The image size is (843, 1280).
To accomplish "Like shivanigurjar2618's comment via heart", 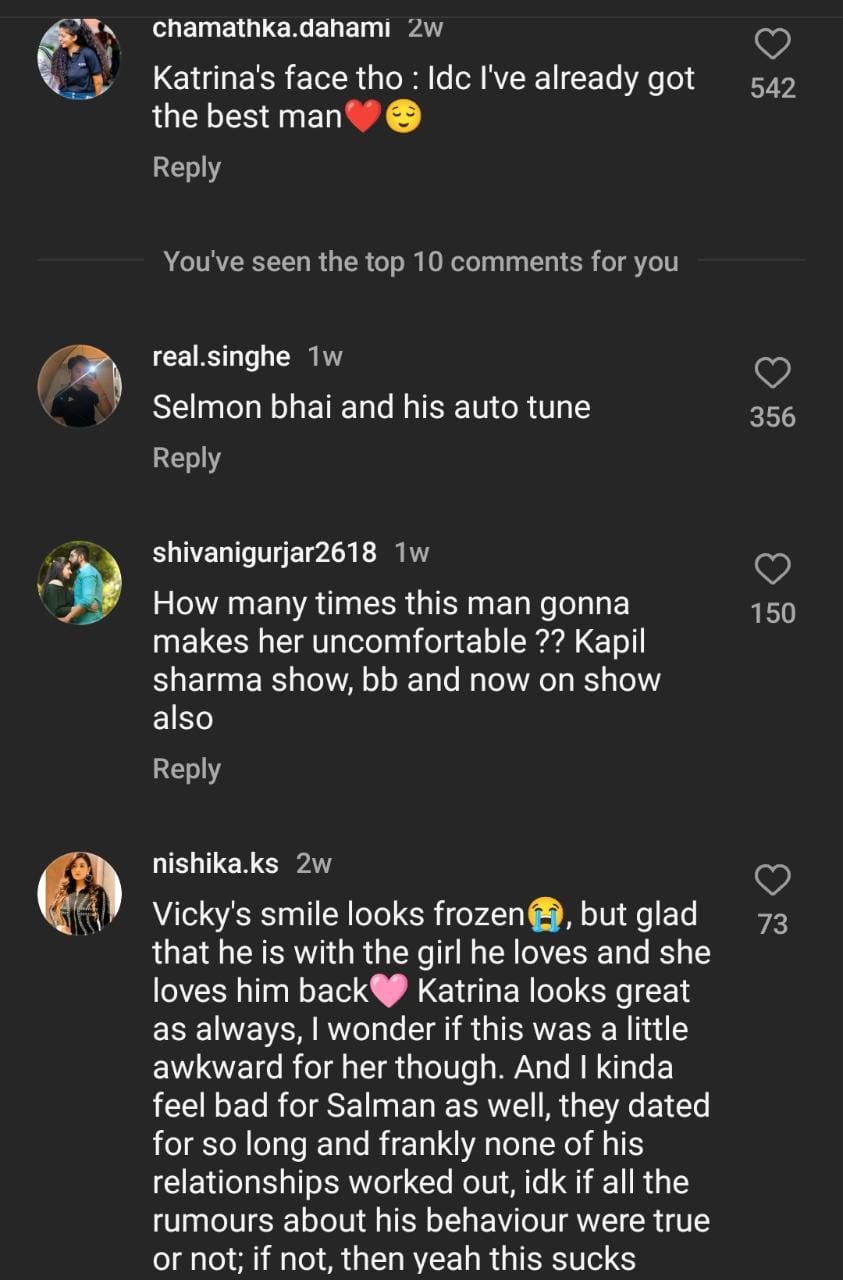I will pyautogui.click(x=772, y=569).
